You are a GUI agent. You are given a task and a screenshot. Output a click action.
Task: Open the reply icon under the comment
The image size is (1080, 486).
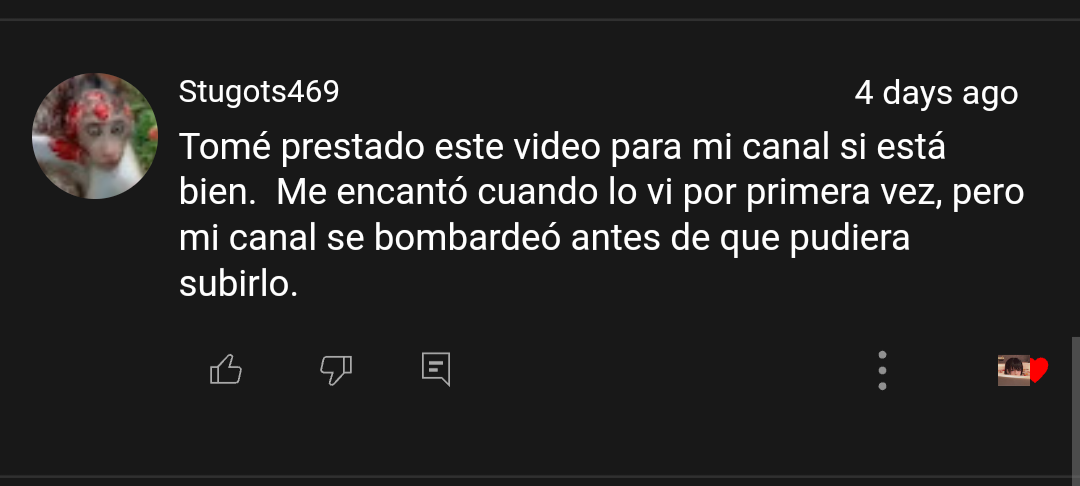(436, 369)
